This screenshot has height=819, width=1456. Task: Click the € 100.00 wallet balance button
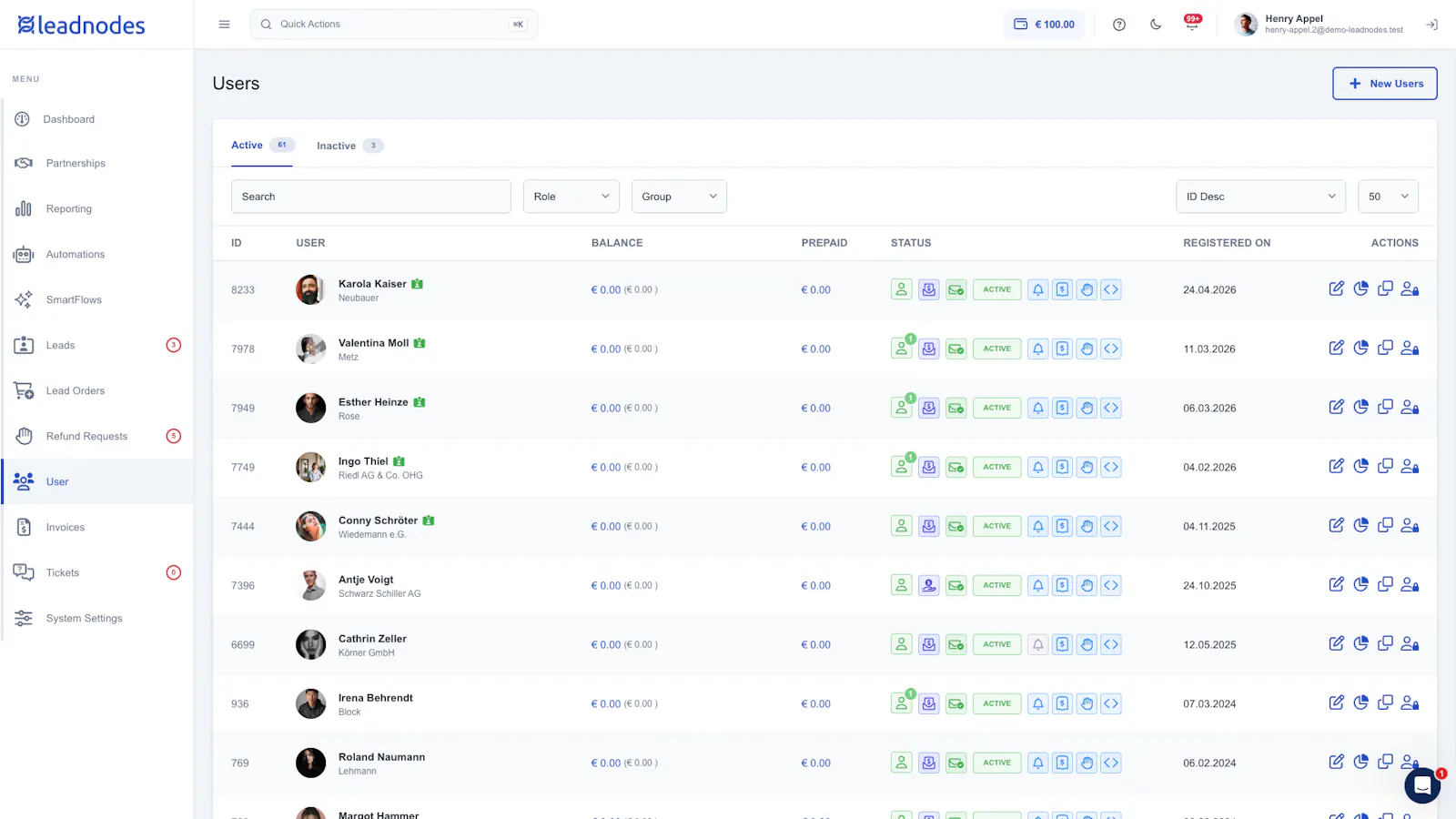coord(1045,25)
